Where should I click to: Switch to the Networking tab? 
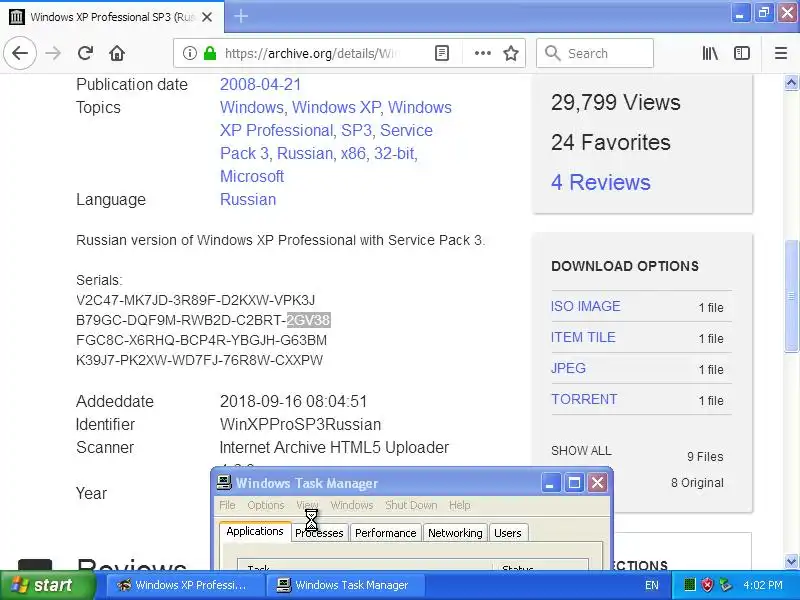pos(455,533)
